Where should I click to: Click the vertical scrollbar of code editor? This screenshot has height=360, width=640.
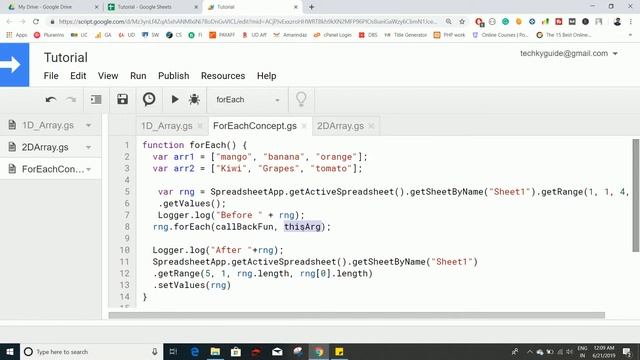(x=636, y=195)
